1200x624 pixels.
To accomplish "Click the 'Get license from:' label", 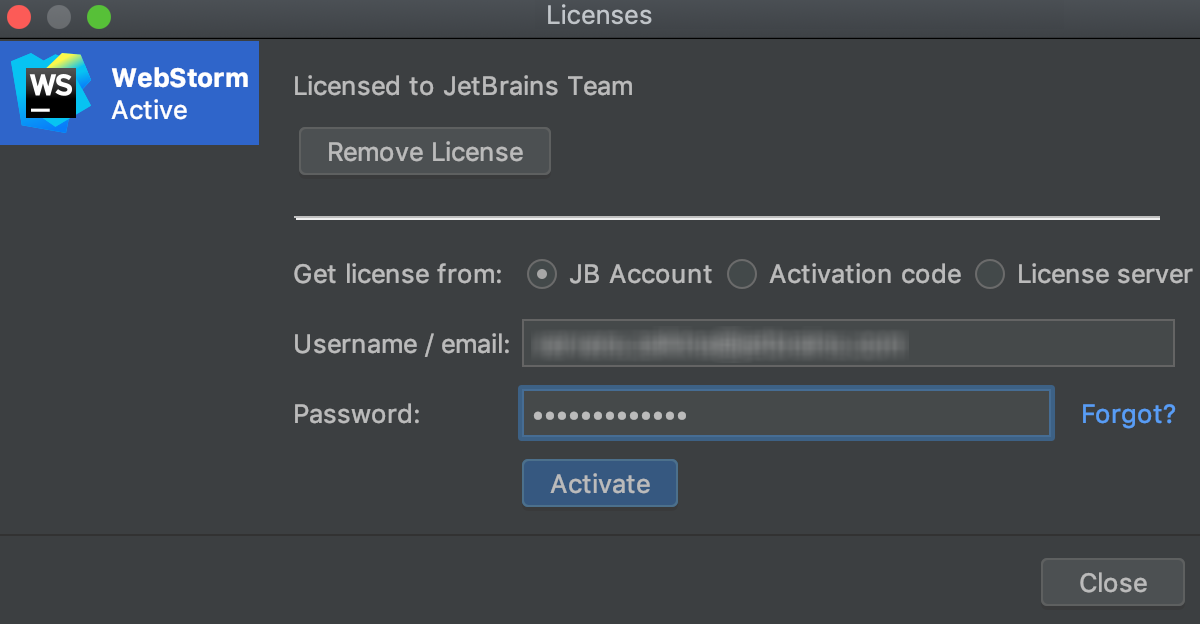I will (x=398, y=274).
